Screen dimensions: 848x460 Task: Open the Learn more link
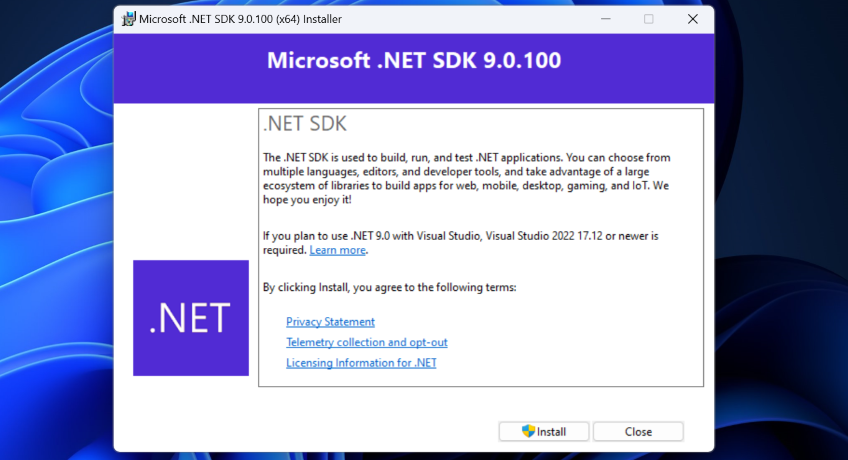337,250
